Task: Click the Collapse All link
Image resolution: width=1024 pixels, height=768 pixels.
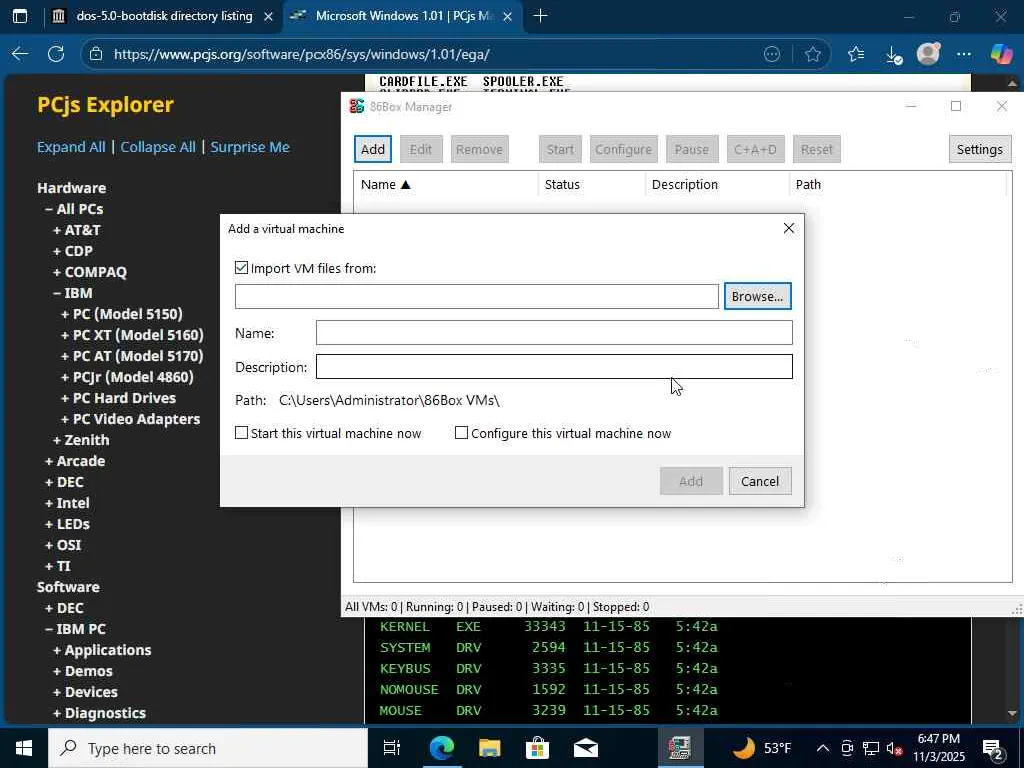Action: coord(158,147)
